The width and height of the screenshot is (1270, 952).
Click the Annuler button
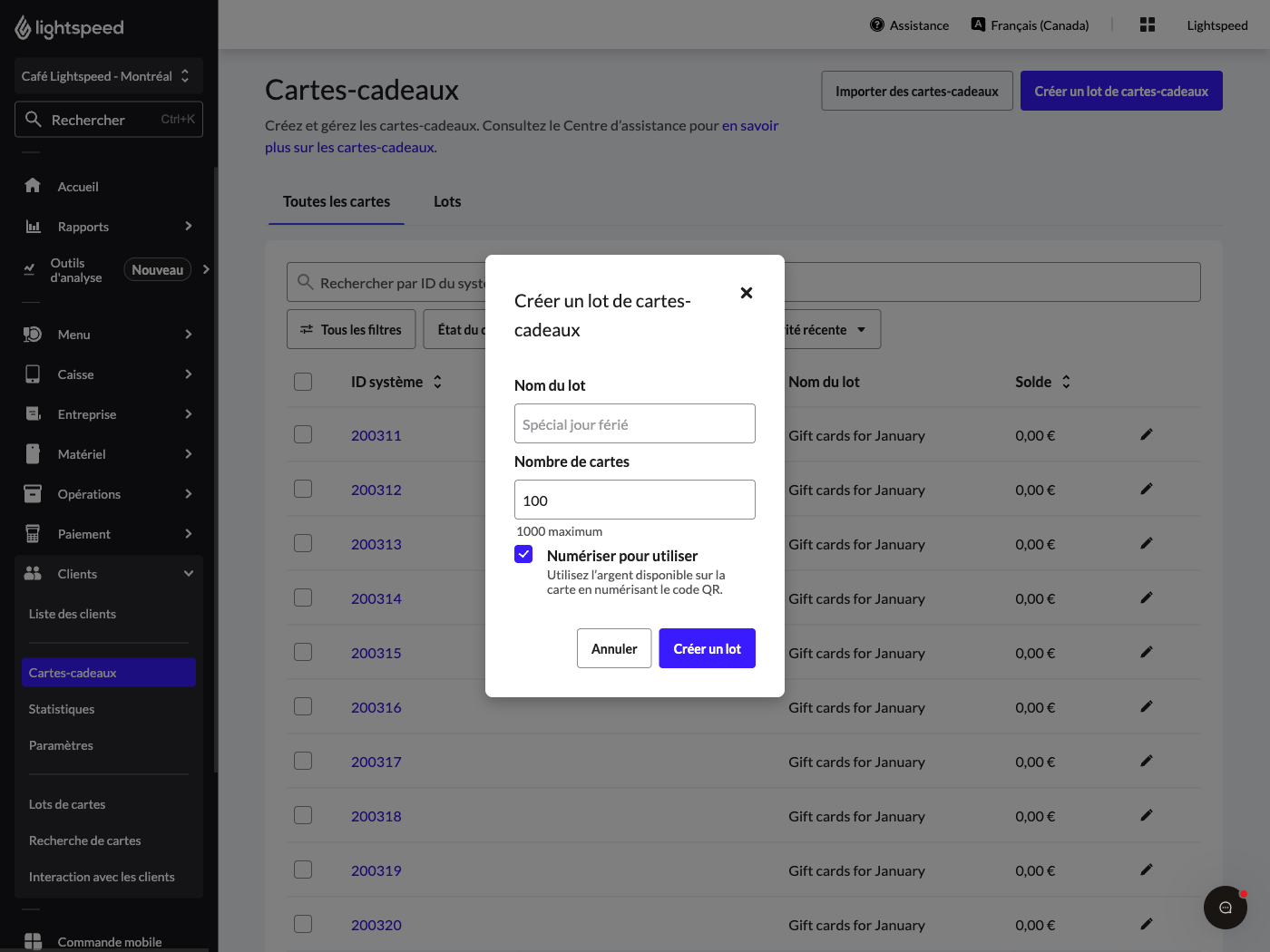coord(614,648)
